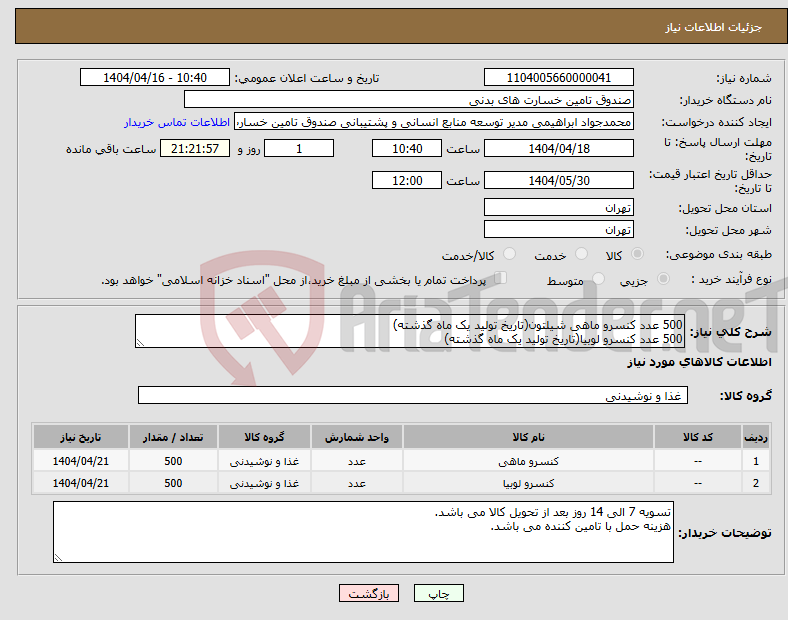Click the request creator name field
Screen dimensions: 788x620
[x=434, y=122]
